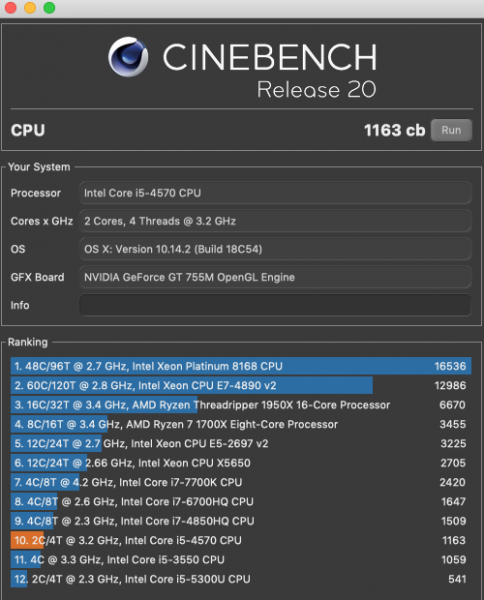Click the yellow minimize window button
The width and height of the screenshot is (484, 600).
point(30,7)
